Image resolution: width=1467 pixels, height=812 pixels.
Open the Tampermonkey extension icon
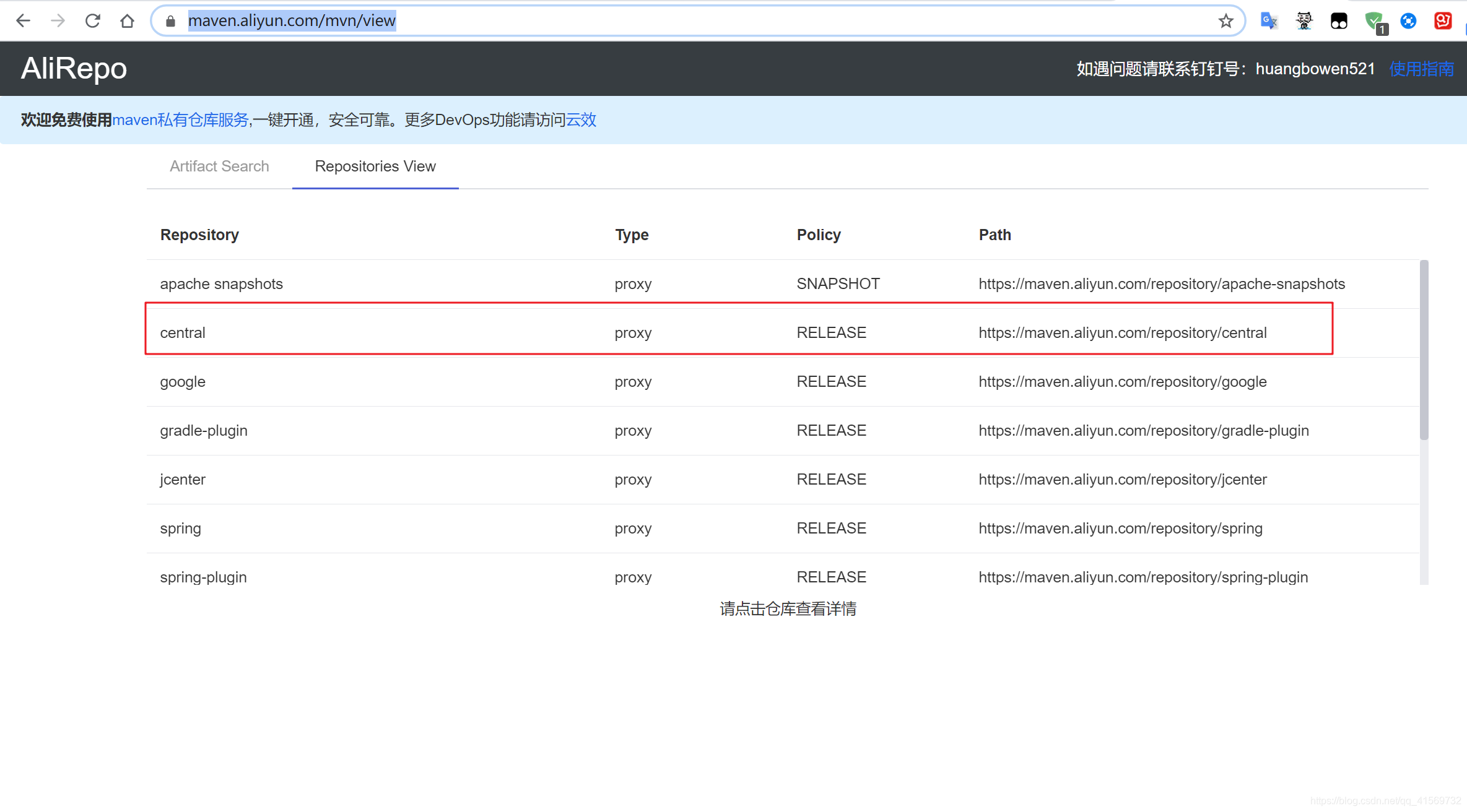click(x=1339, y=21)
